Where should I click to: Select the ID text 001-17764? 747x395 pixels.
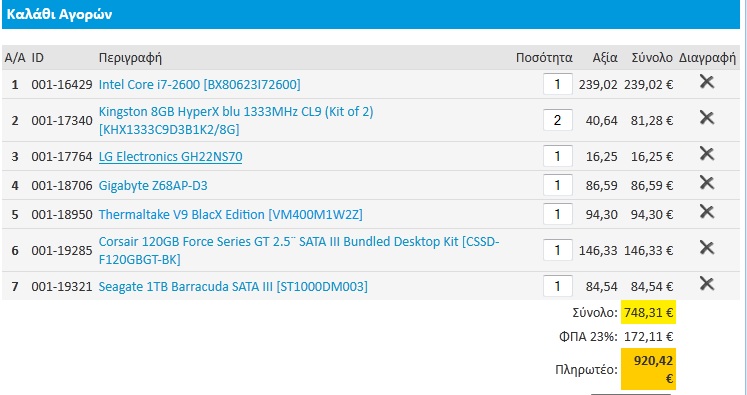point(62,157)
